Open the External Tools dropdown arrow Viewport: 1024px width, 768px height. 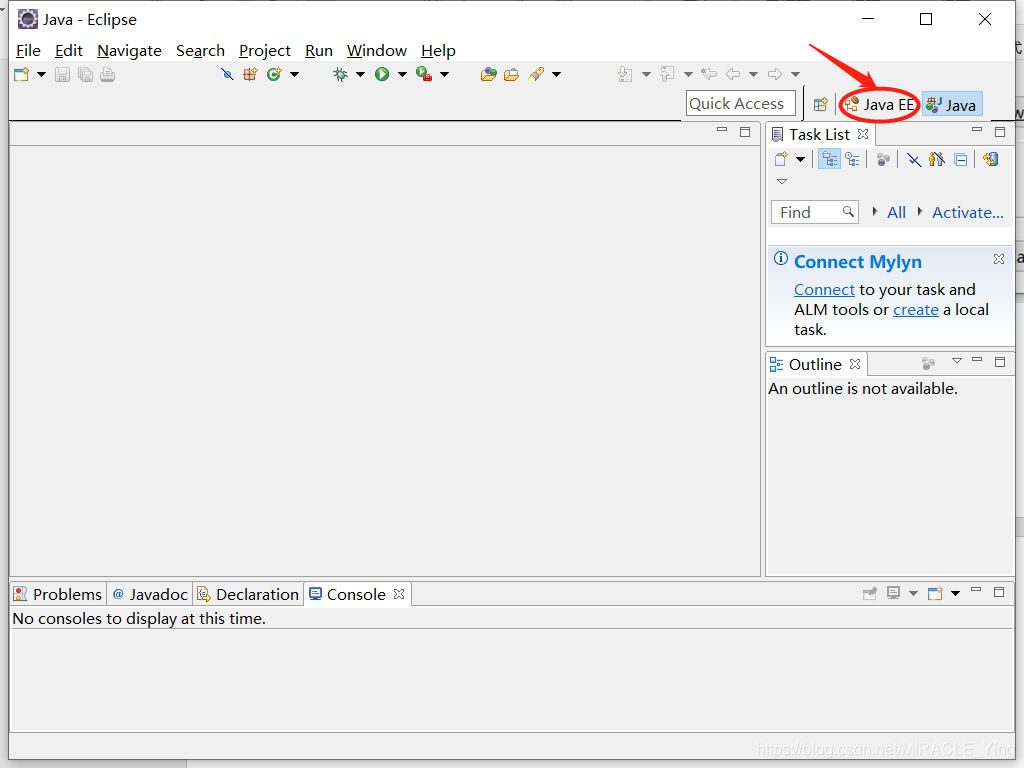444,74
